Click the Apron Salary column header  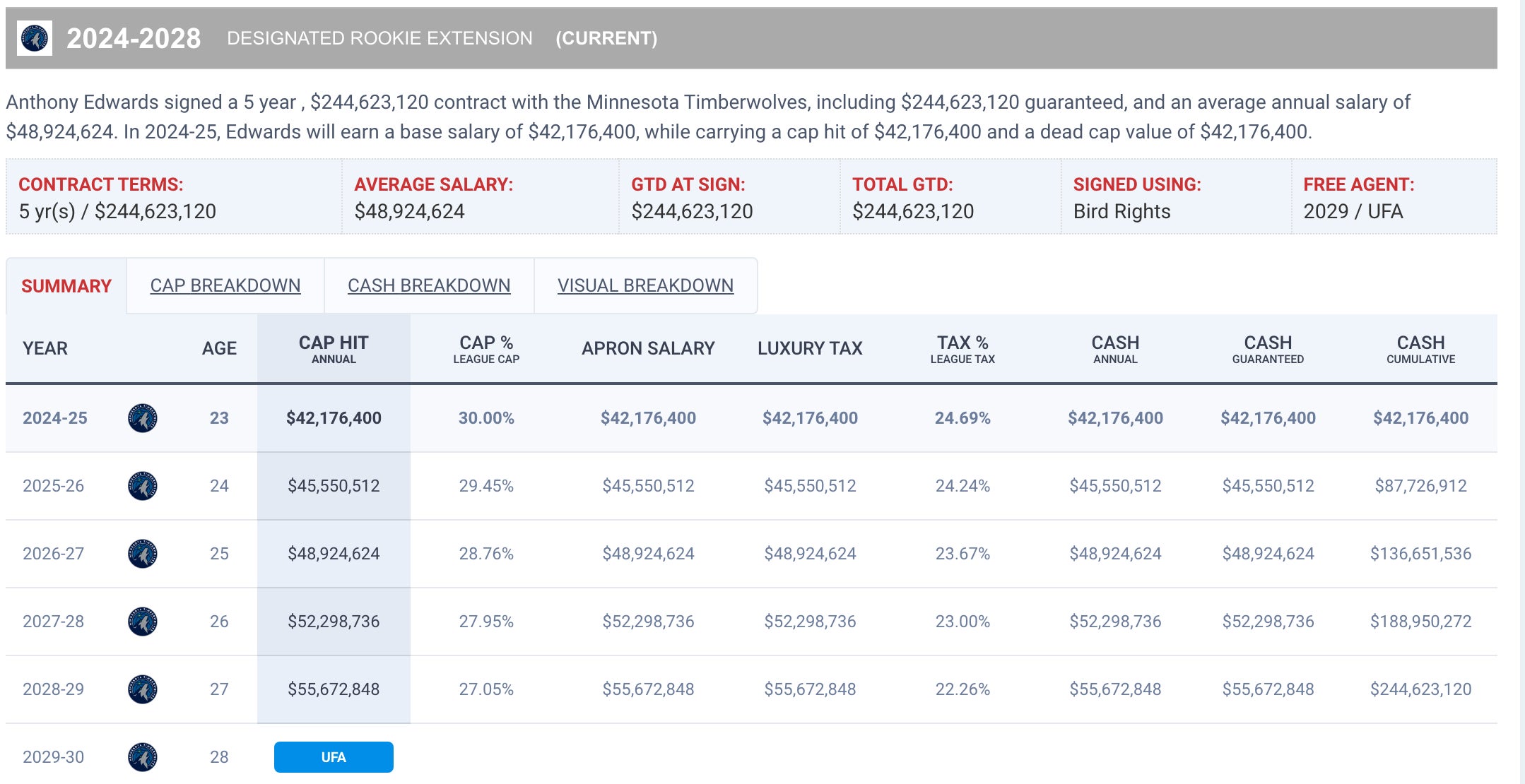pyautogui.click(x=648, y=348)
